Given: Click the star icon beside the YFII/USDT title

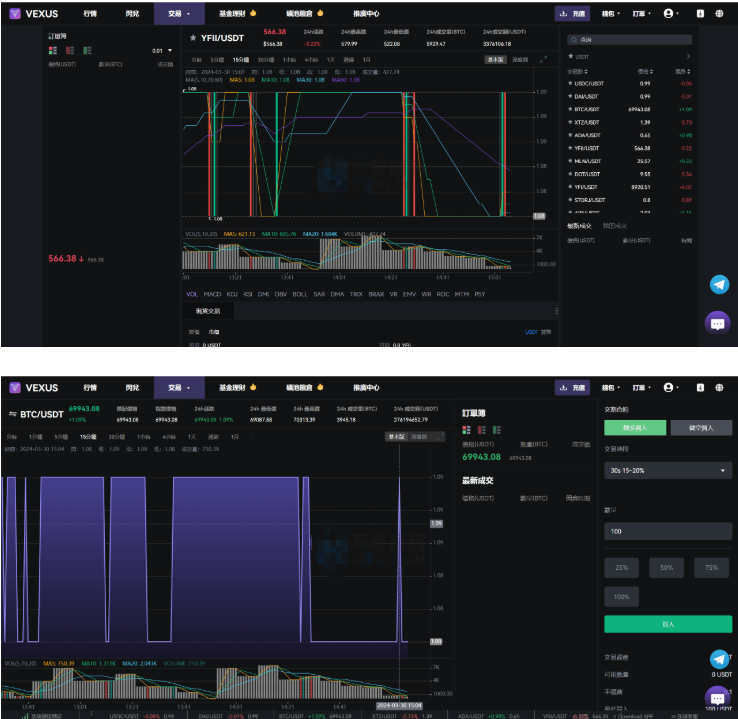Looking at the screenshot, I should click(x=193, y=38).
